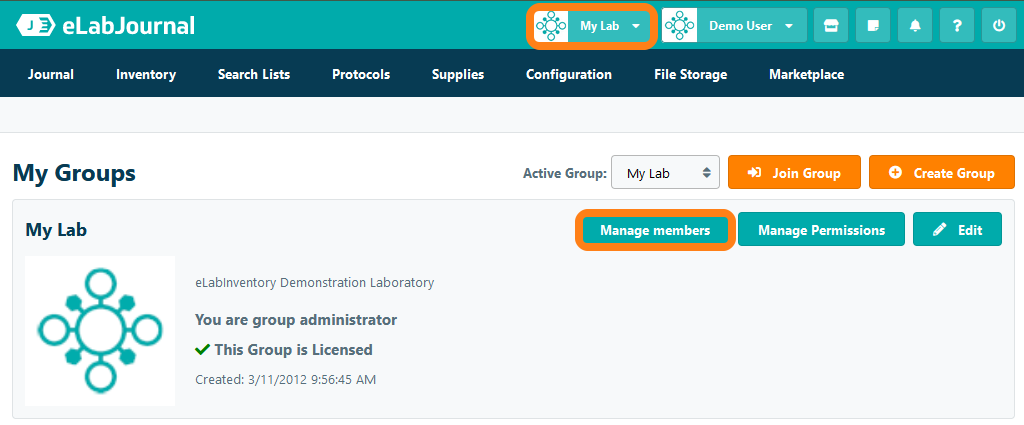1024x425 pixels.
Task: Click the My Lab group avatar in header
Action: 552,26
